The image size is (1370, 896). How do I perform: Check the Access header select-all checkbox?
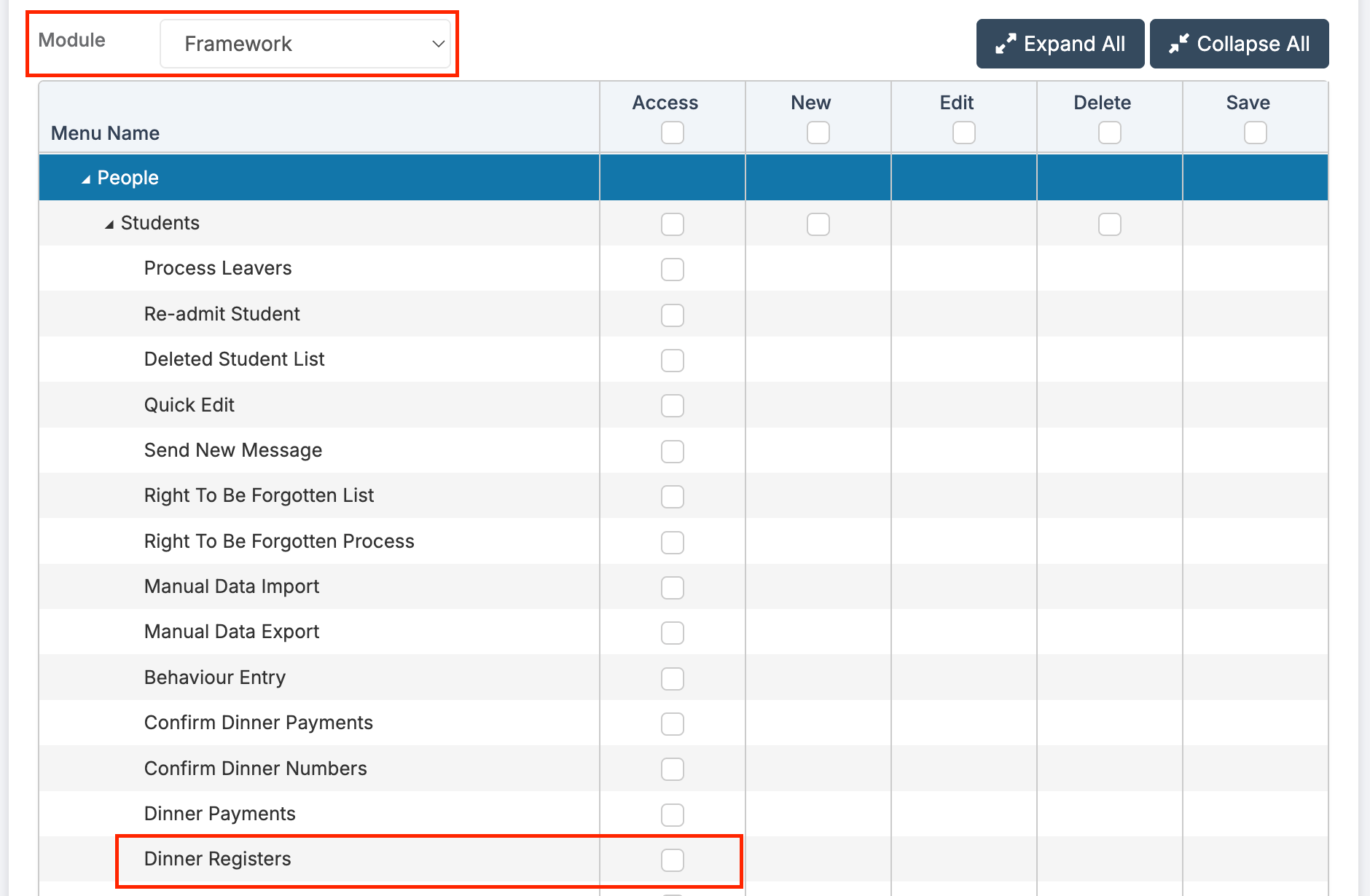pos(673,133)
